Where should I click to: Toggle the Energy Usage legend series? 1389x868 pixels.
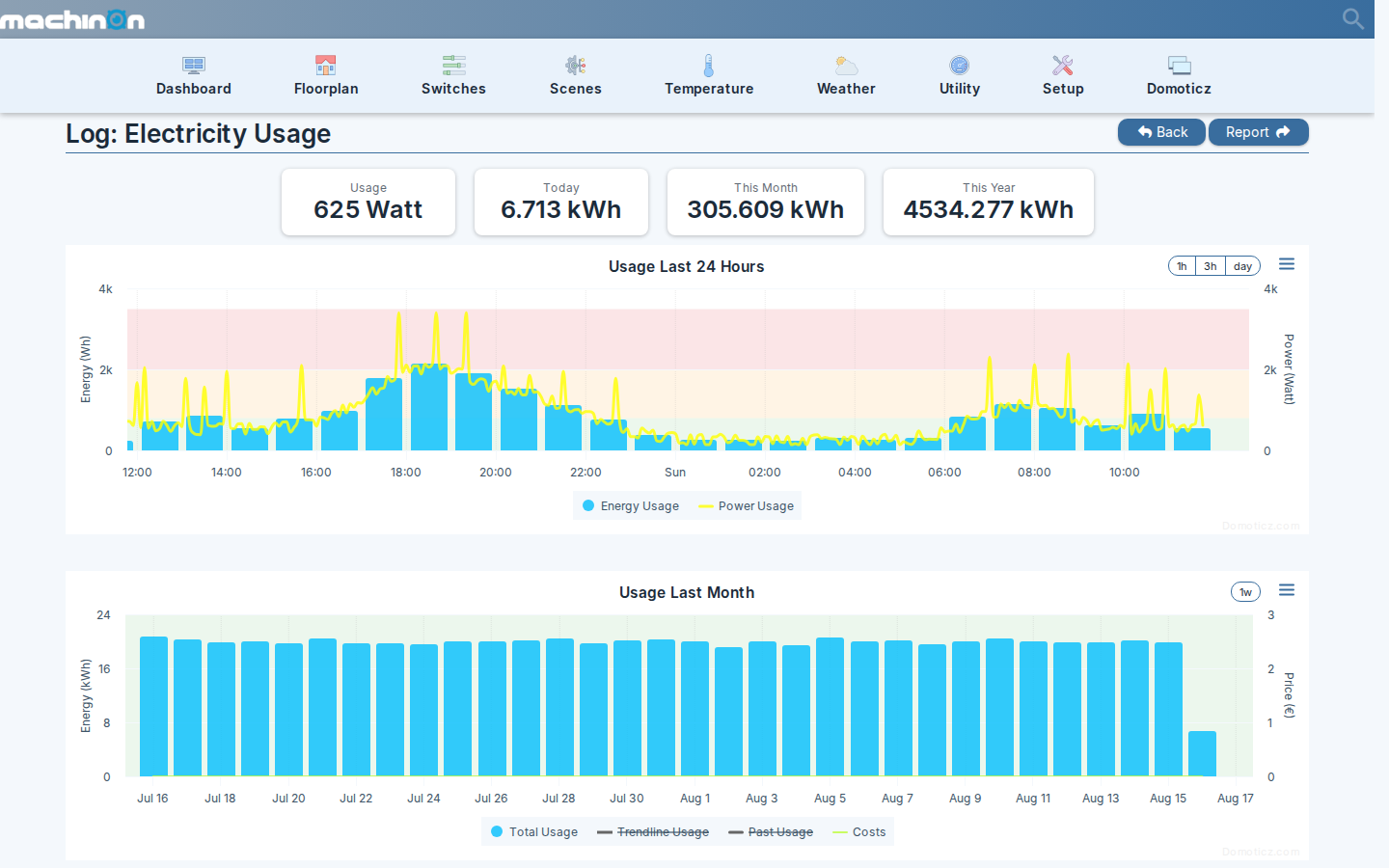pos(631,506)
